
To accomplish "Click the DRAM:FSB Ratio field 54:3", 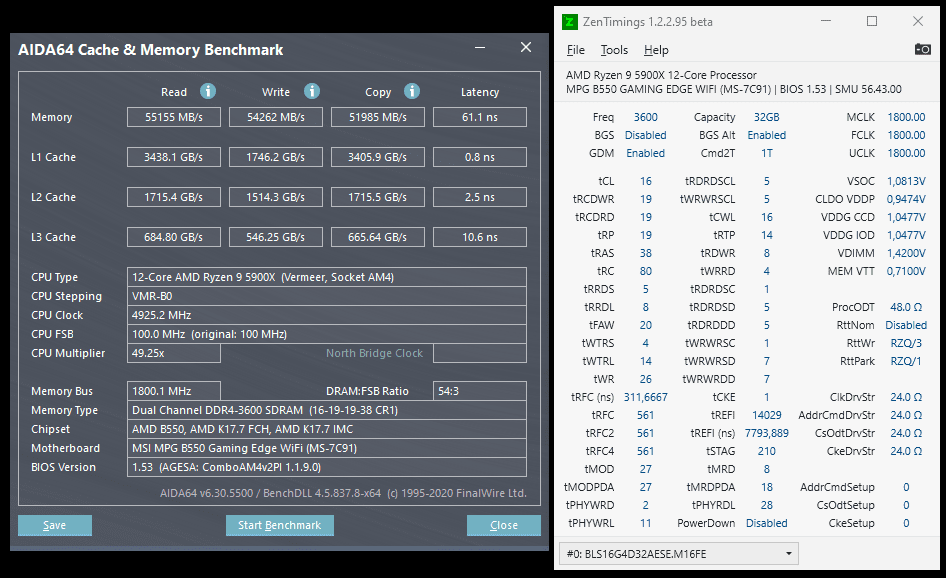I will point(480,391).
